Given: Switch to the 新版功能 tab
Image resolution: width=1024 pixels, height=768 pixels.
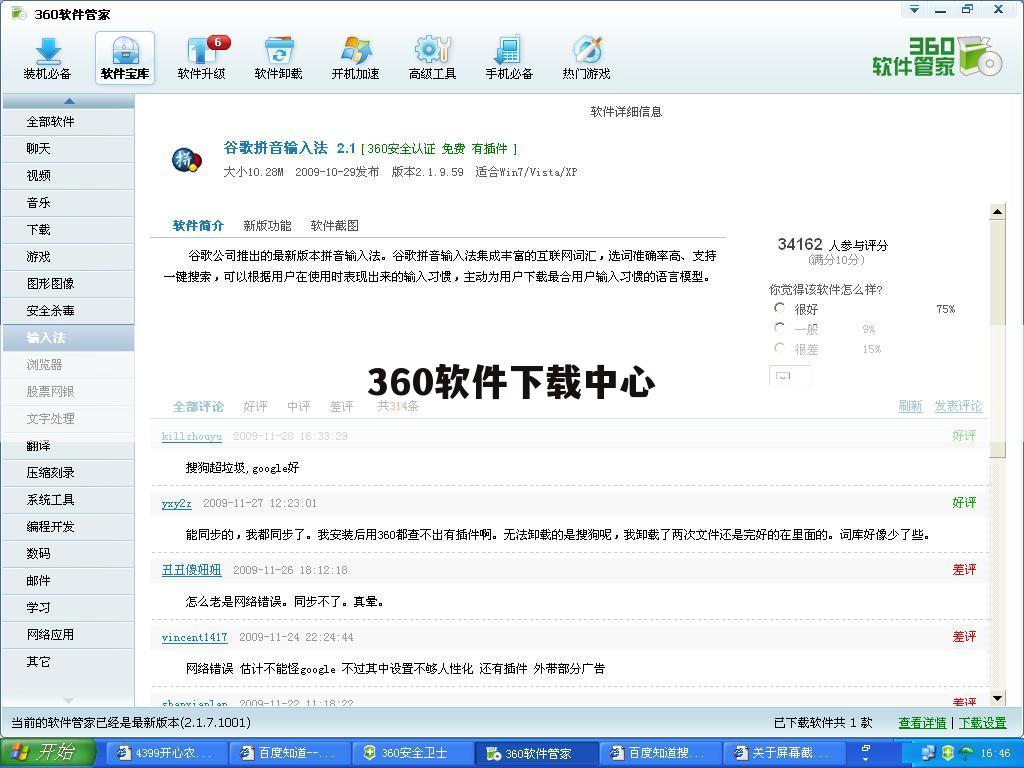Looking at the screenshot, I should pos(267,225).
